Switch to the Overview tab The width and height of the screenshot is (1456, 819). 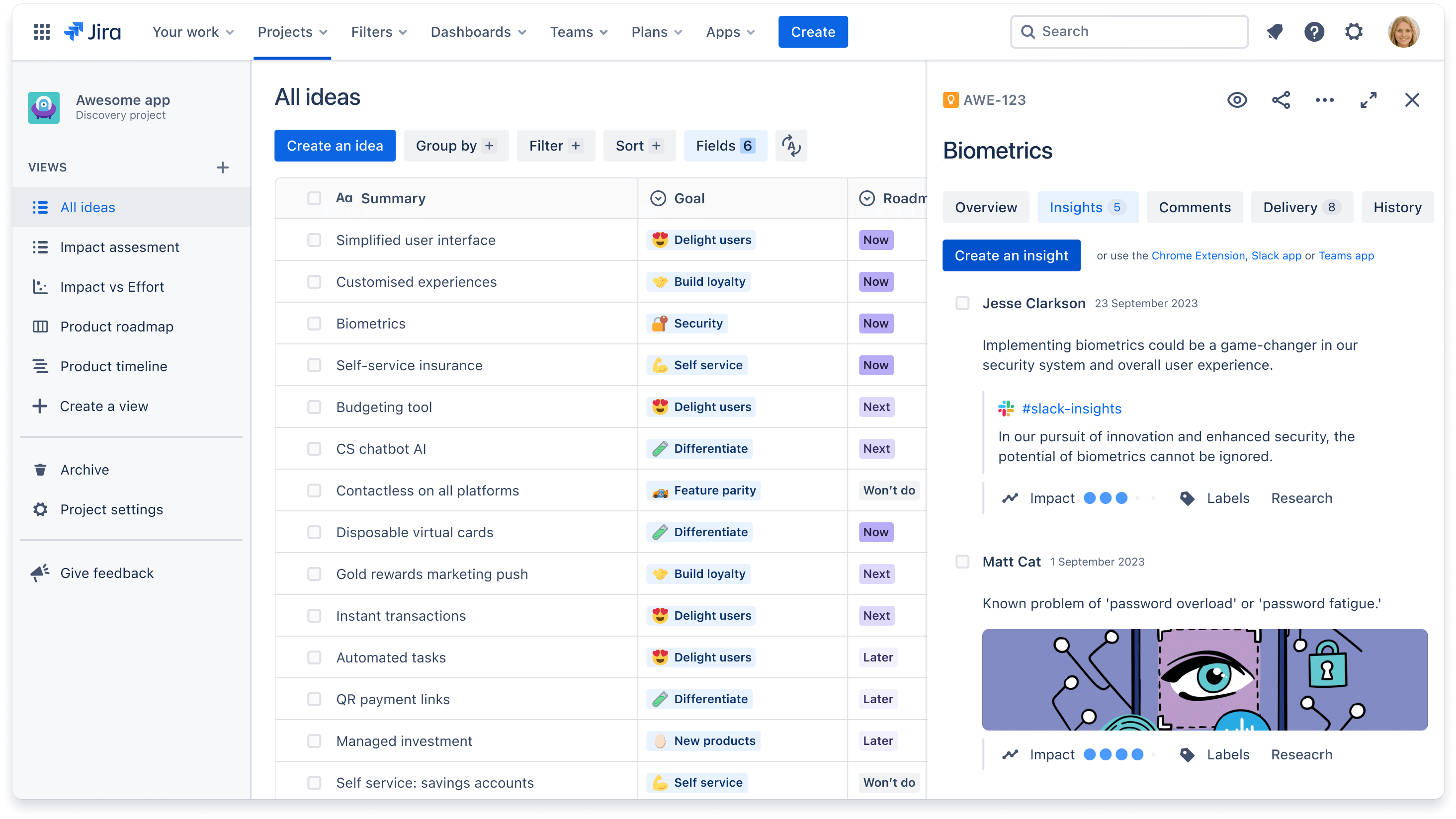[986, 207]
